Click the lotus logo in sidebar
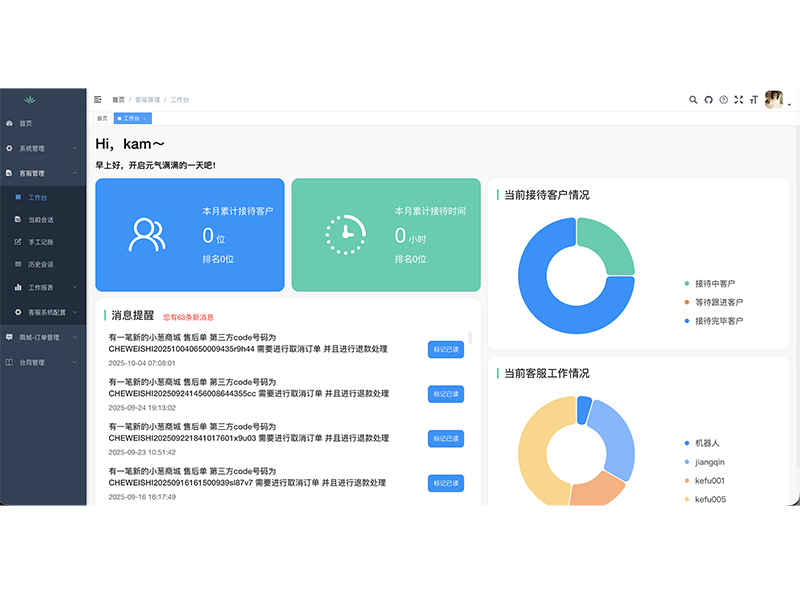 click(29, 99)
